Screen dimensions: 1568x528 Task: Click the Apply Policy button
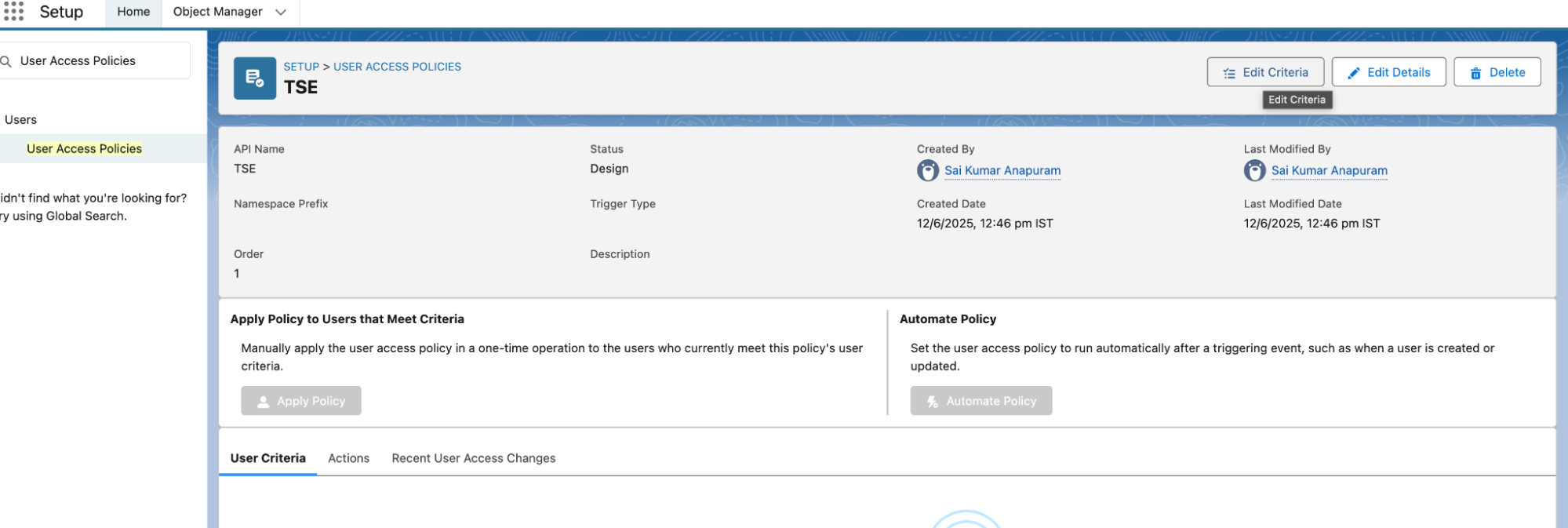pyautogui.click(x=301, y=401)
